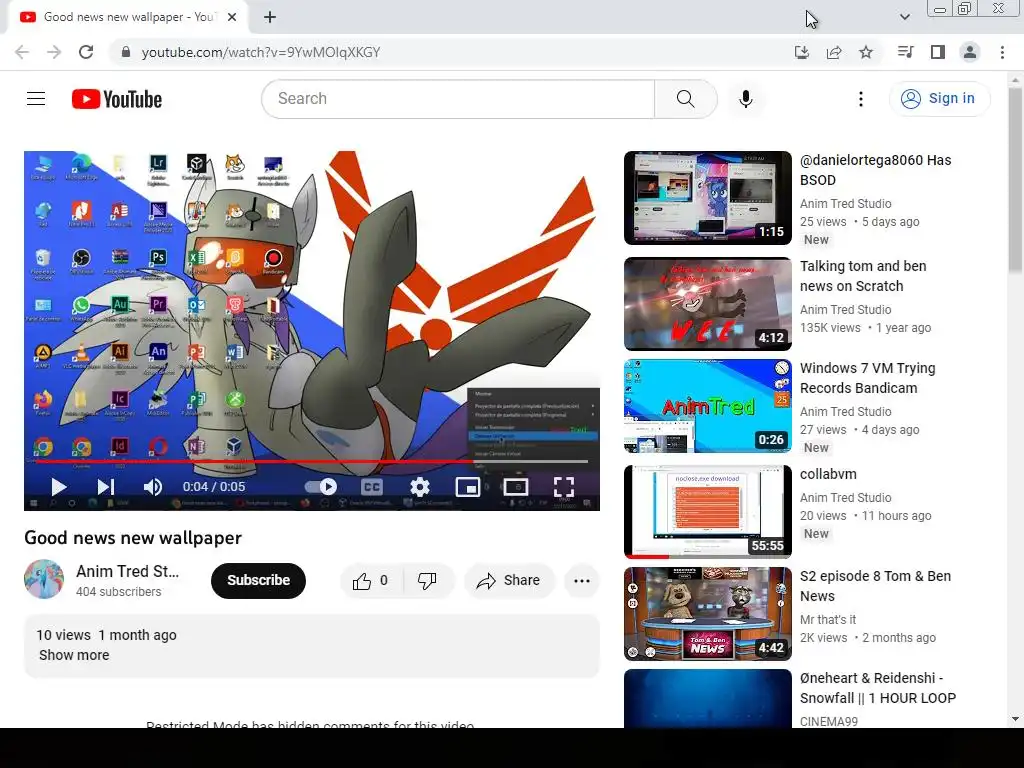1024x768 pixels.
Task: Click into the Search input field
Action: tap(458, 99)
